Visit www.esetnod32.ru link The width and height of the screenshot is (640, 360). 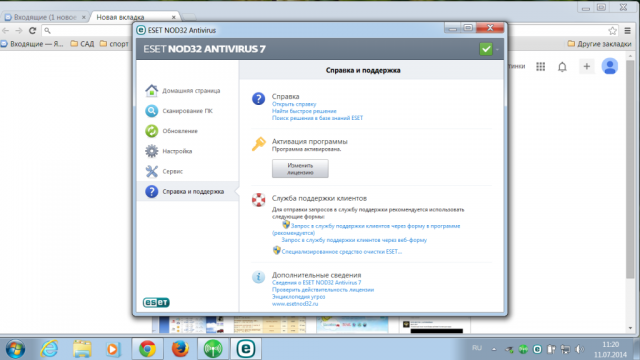295,304
